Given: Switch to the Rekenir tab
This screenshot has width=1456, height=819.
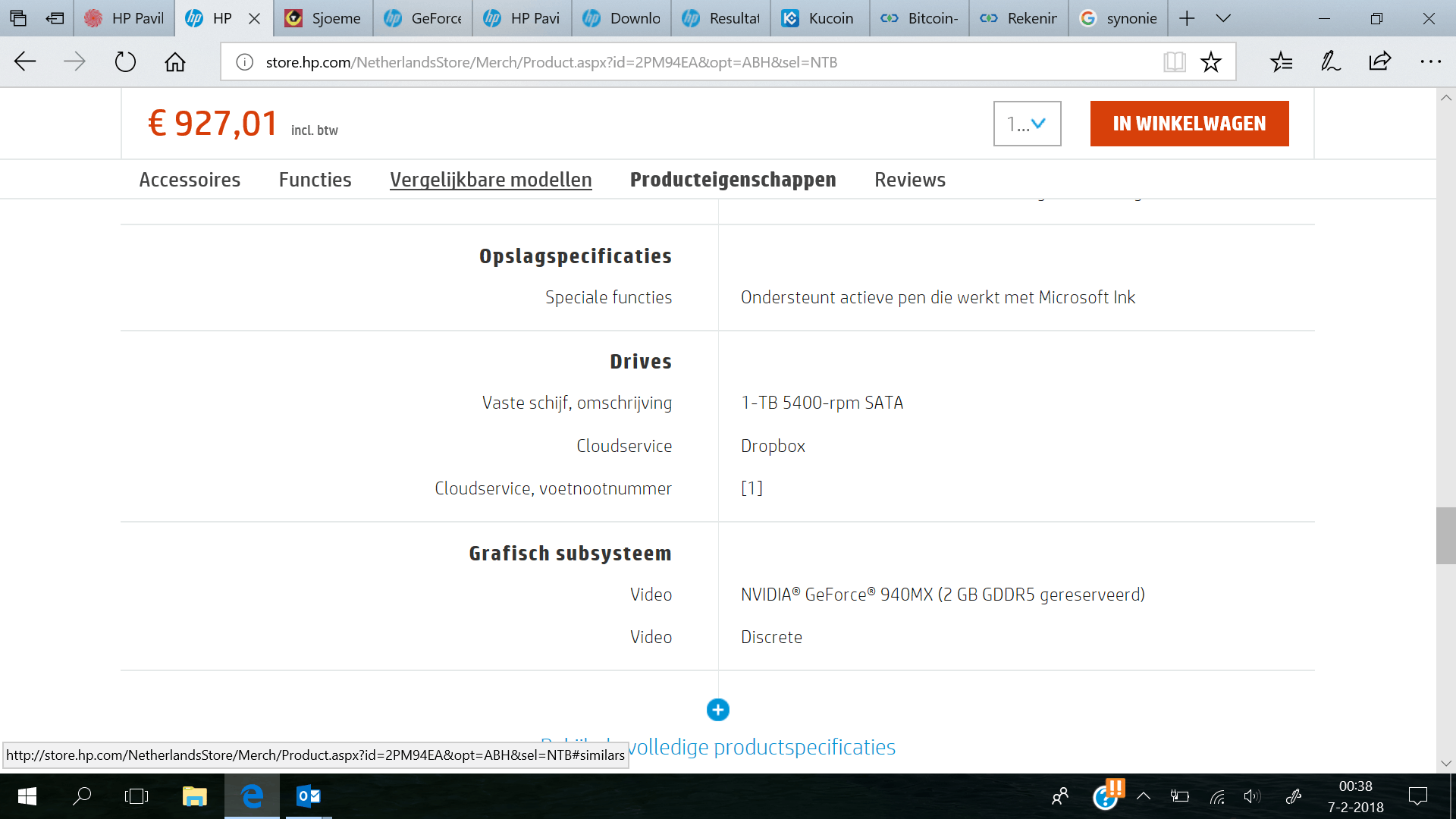Looking at the screenshot, I should tap(1018, 18).
